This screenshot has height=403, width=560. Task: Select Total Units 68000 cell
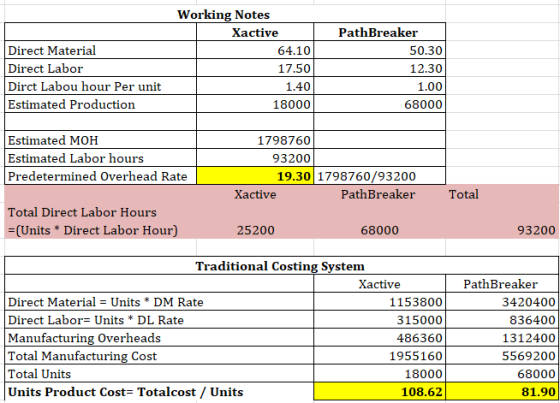pyautogui.click(x=501, y=374)
